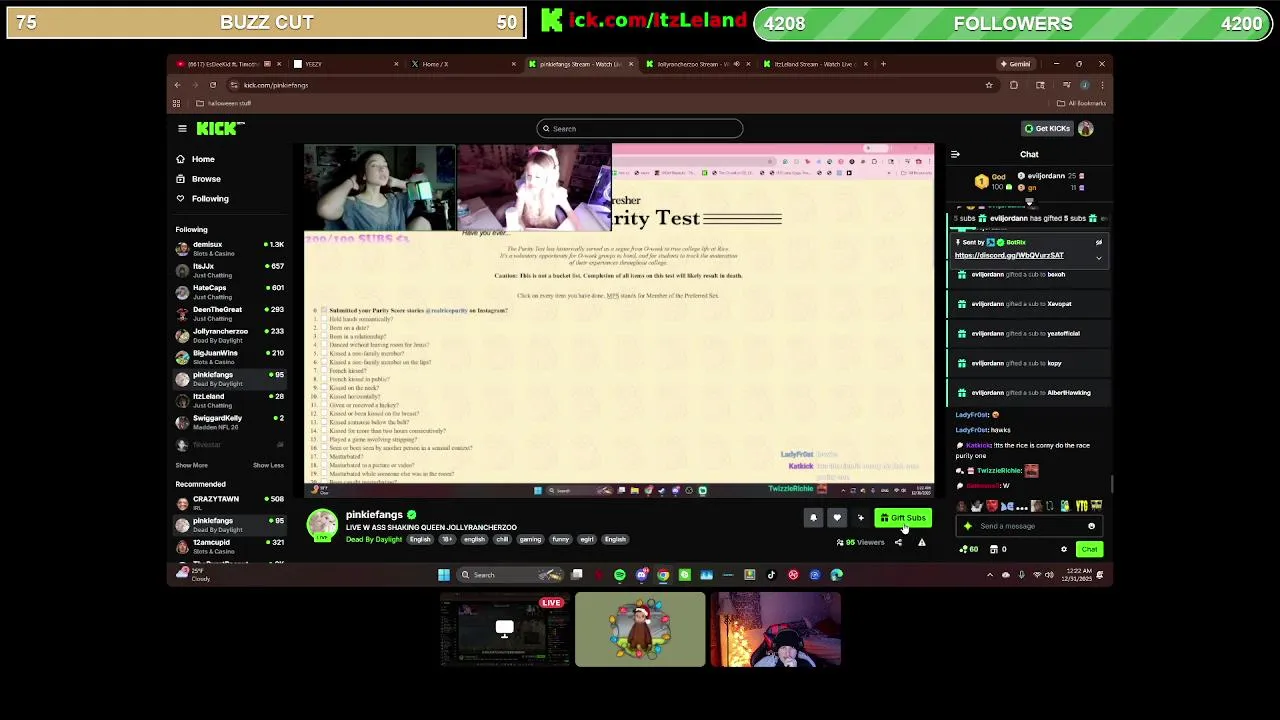Screen dimensions: 1280x720
Task: Click pinkiefangs channel name under video
Action: click(x=374, y=514)
